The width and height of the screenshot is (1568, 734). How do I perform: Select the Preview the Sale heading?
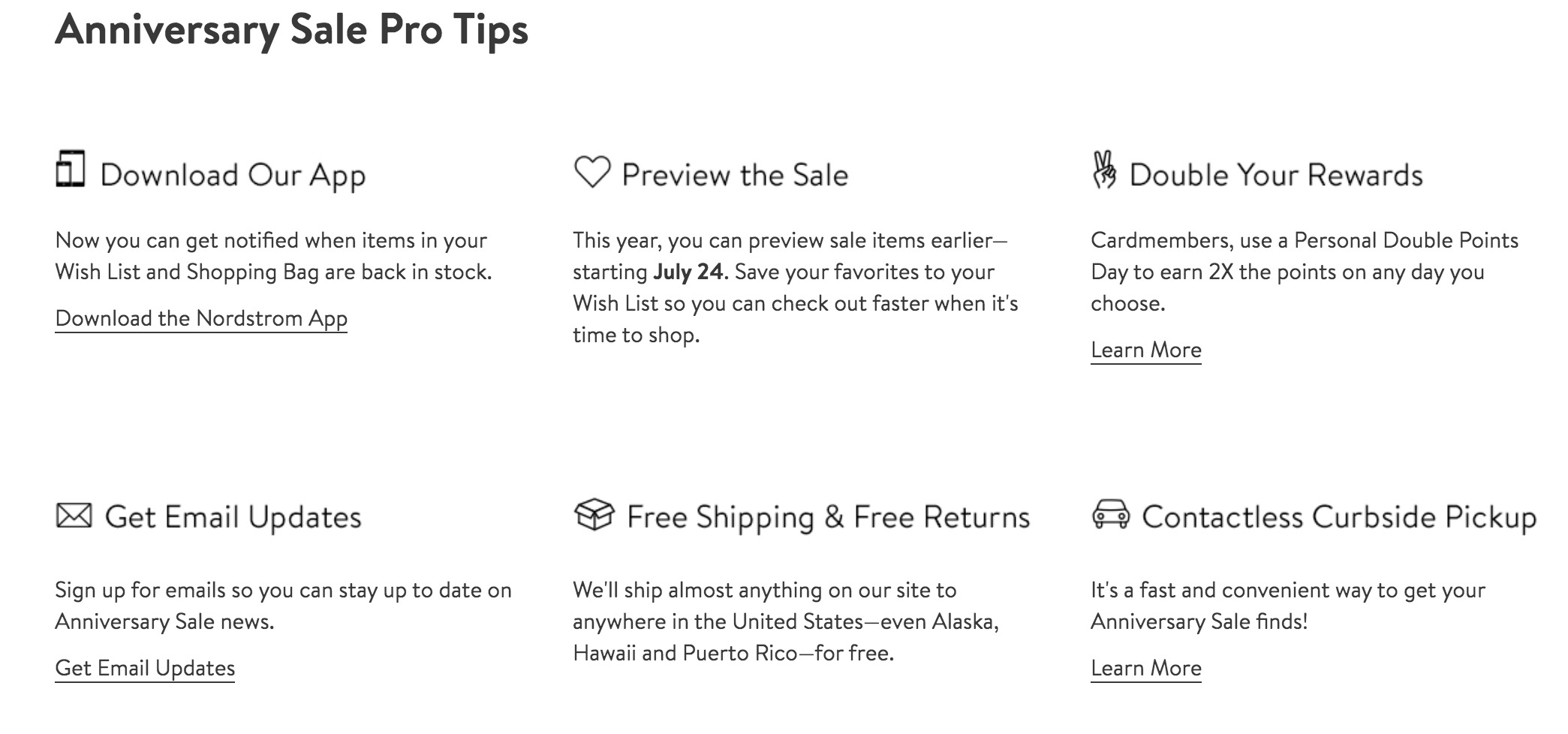(x=735, y=175)
